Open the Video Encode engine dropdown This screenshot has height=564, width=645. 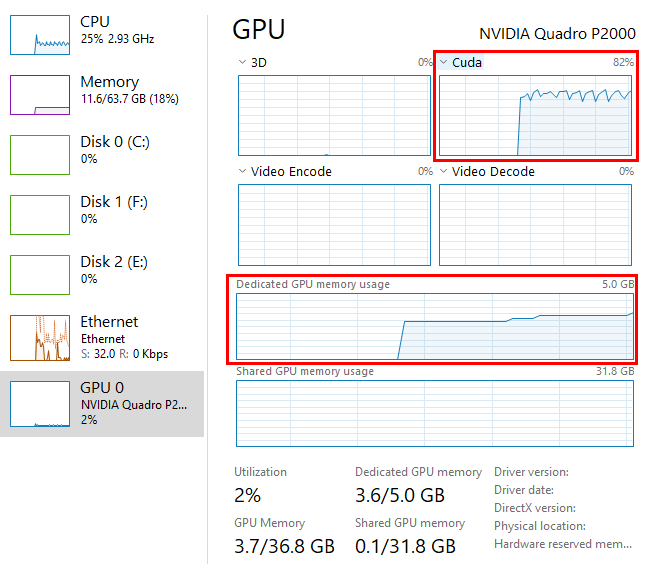(242, 172)
